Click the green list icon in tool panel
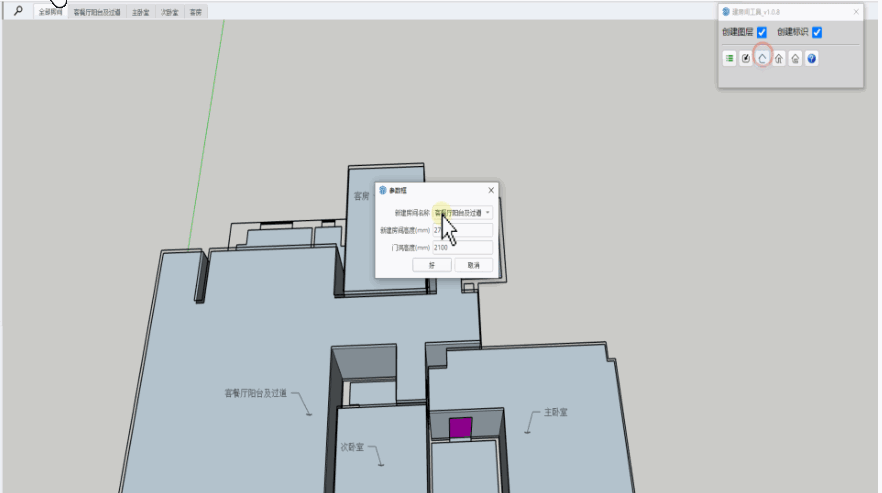This screenshot has height=493, width=882. click(x=730, y=59)
